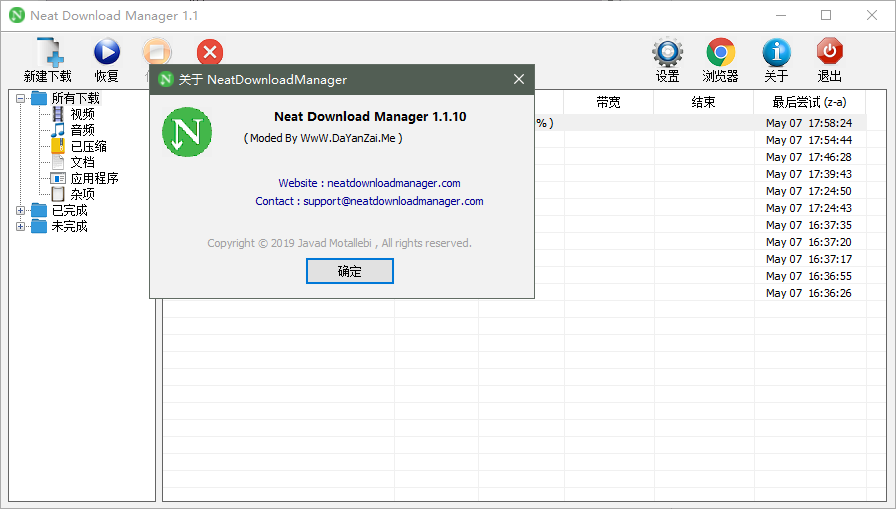
Task: Expand the 已完成 tree node
Action: pos(21,210)
